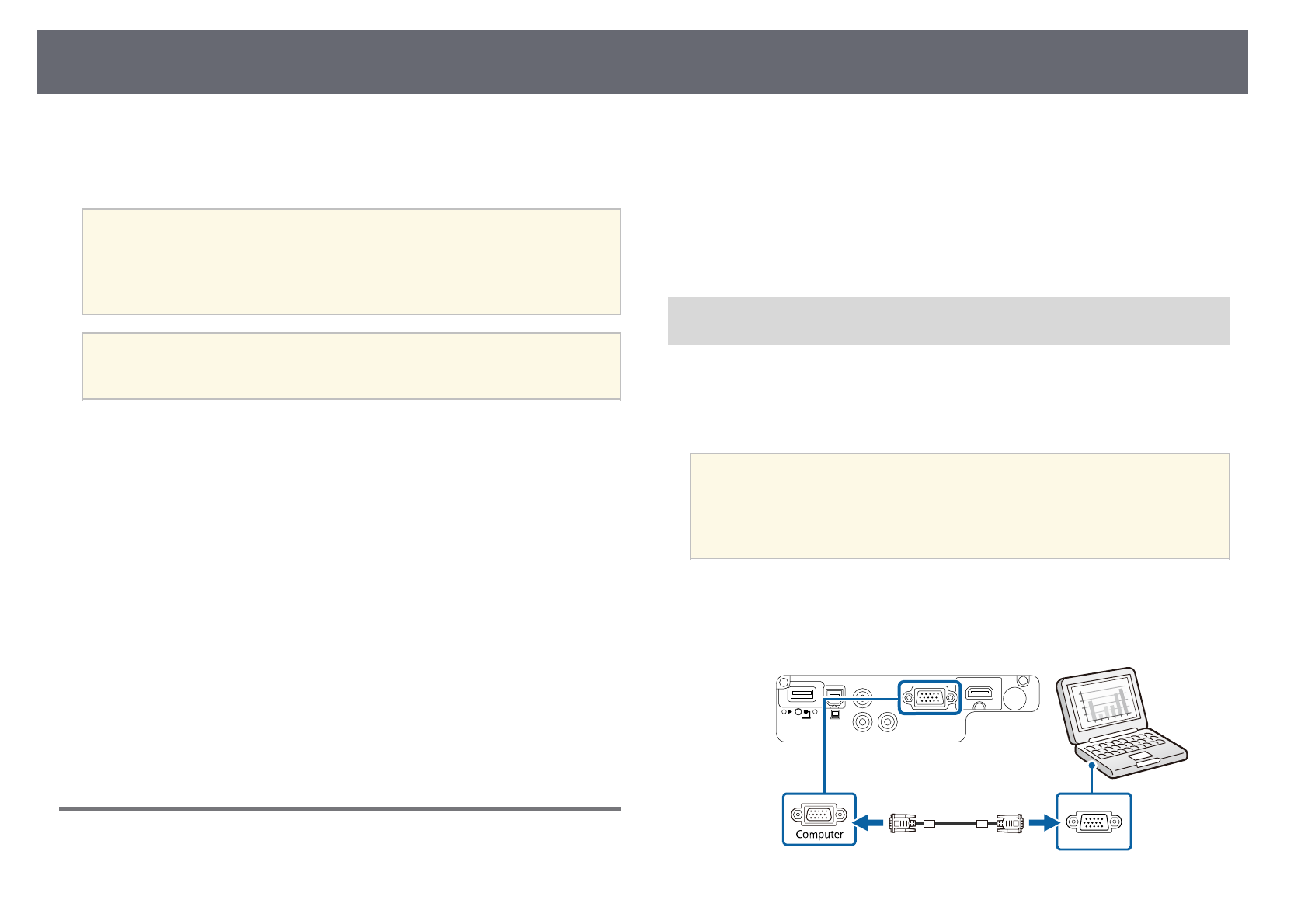Click the Computer port callout box
1308x924 pixels.
(819, 820)
